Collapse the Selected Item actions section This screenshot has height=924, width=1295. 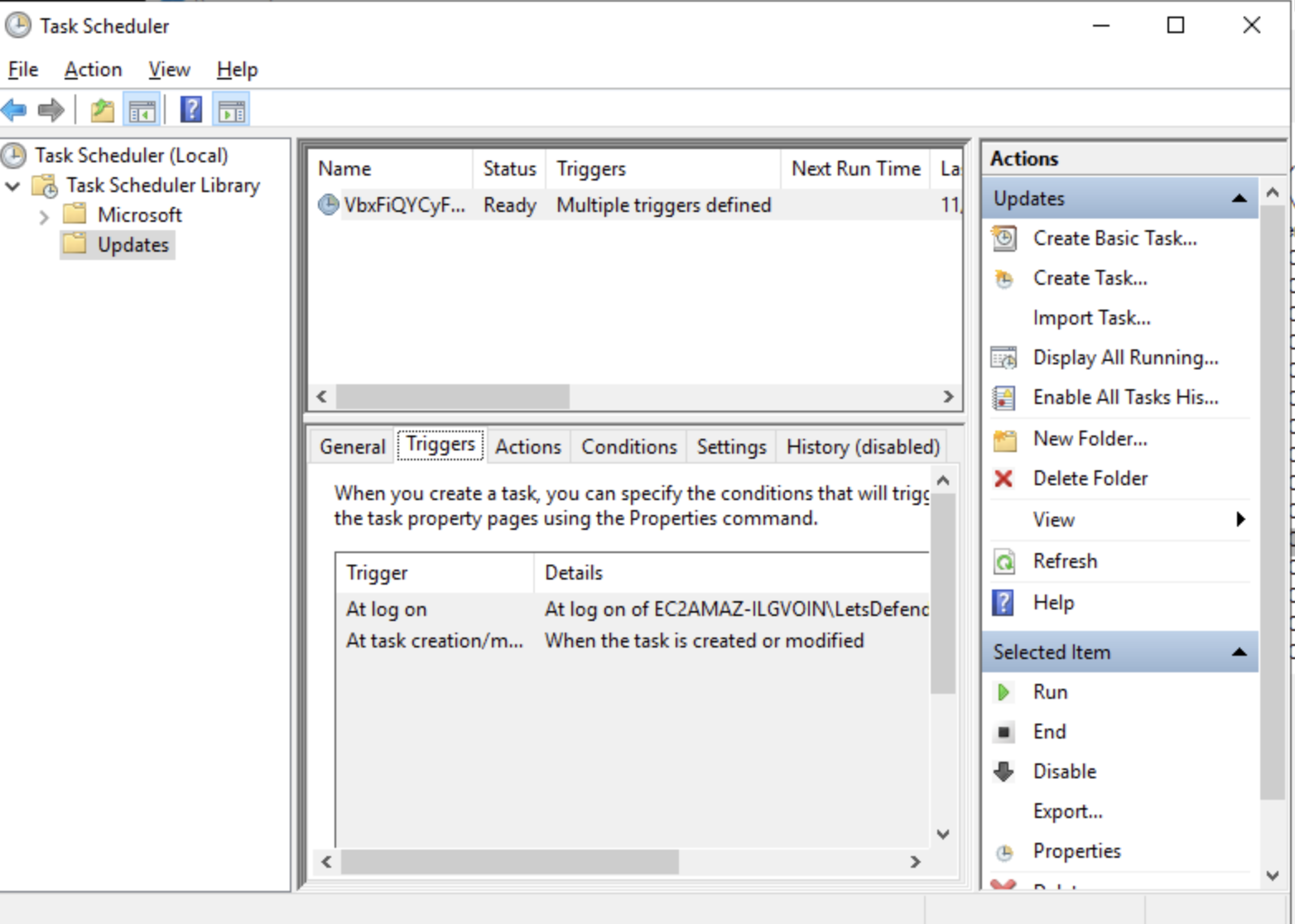click(x=1240, y=652)
